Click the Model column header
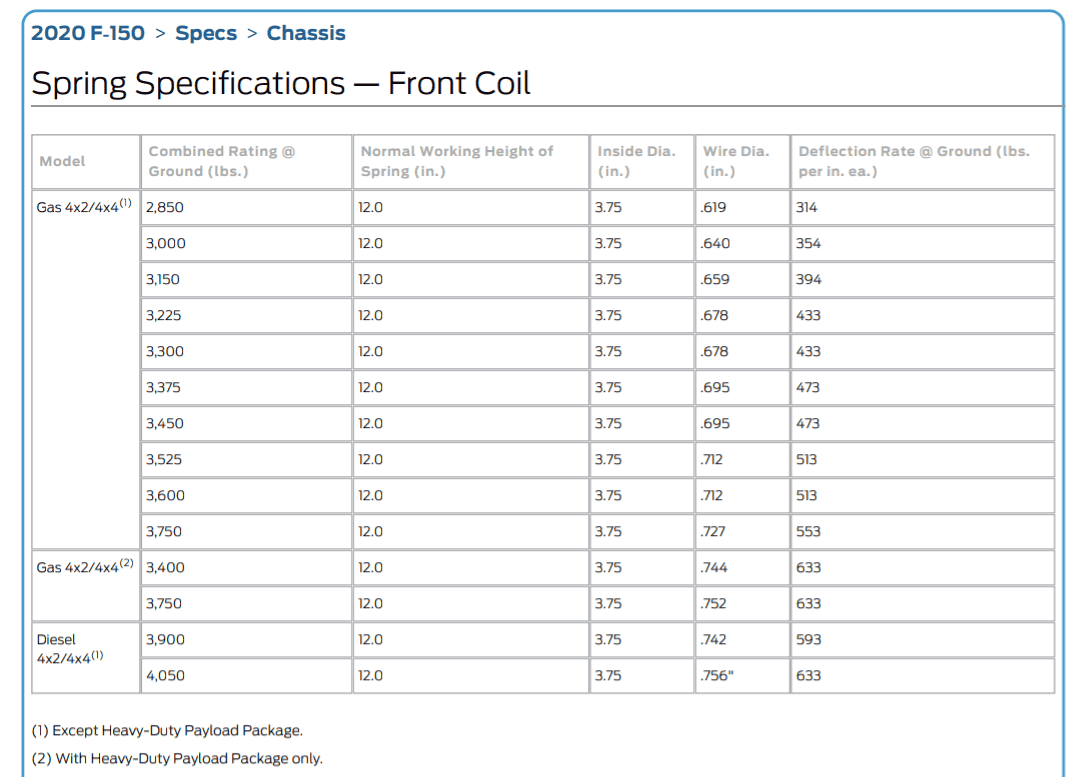Viewport: 1080px width, 777px height. coord(86,161)
